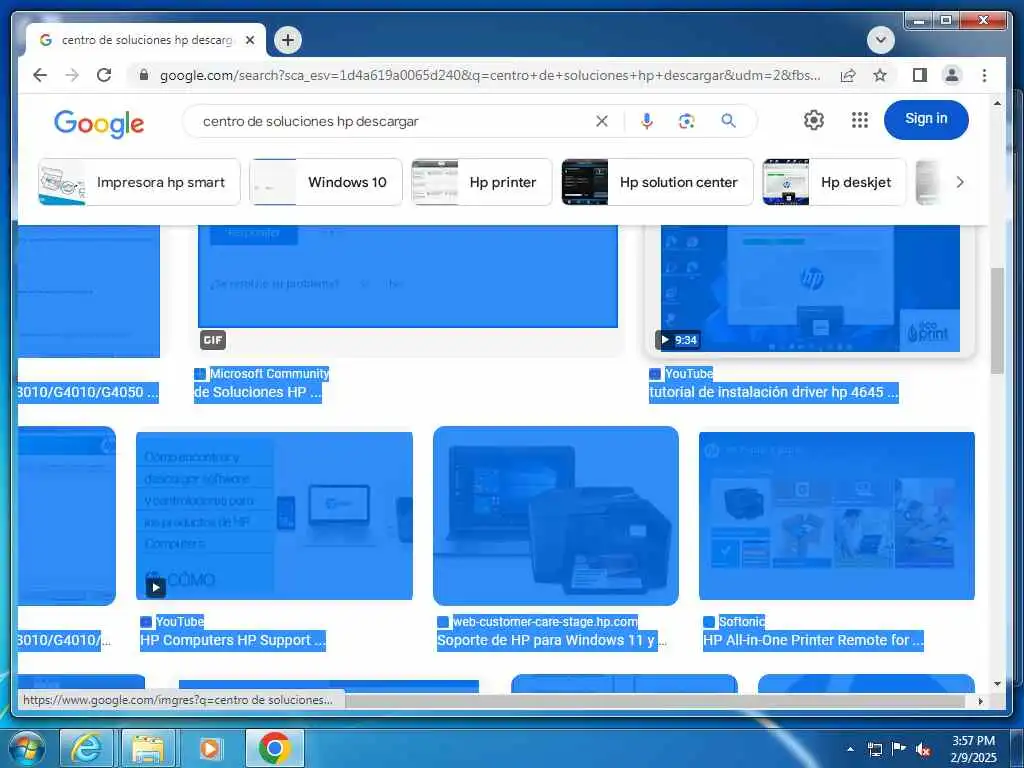Click the muted volume tray icon
1024x768 pixels.
coord(923,750)
